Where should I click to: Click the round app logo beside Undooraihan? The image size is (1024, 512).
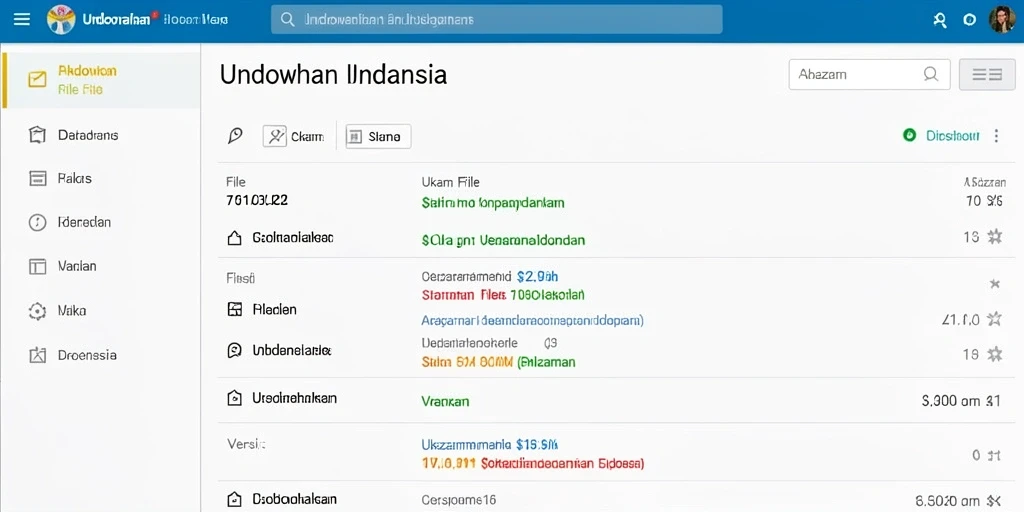click(x=61, y=20)
